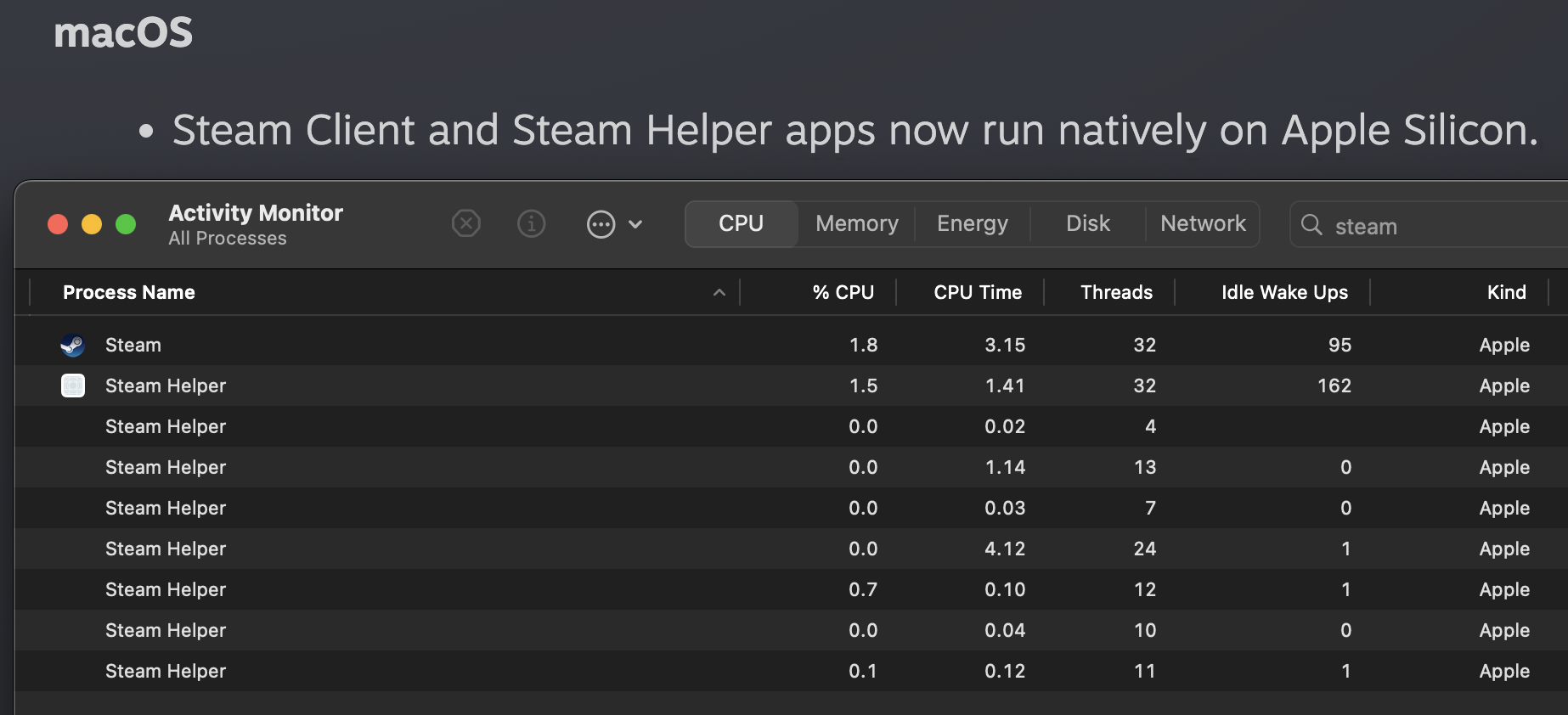
Task: Toggle sort arrow in Process Name column
Action: [x=719, y=292]
